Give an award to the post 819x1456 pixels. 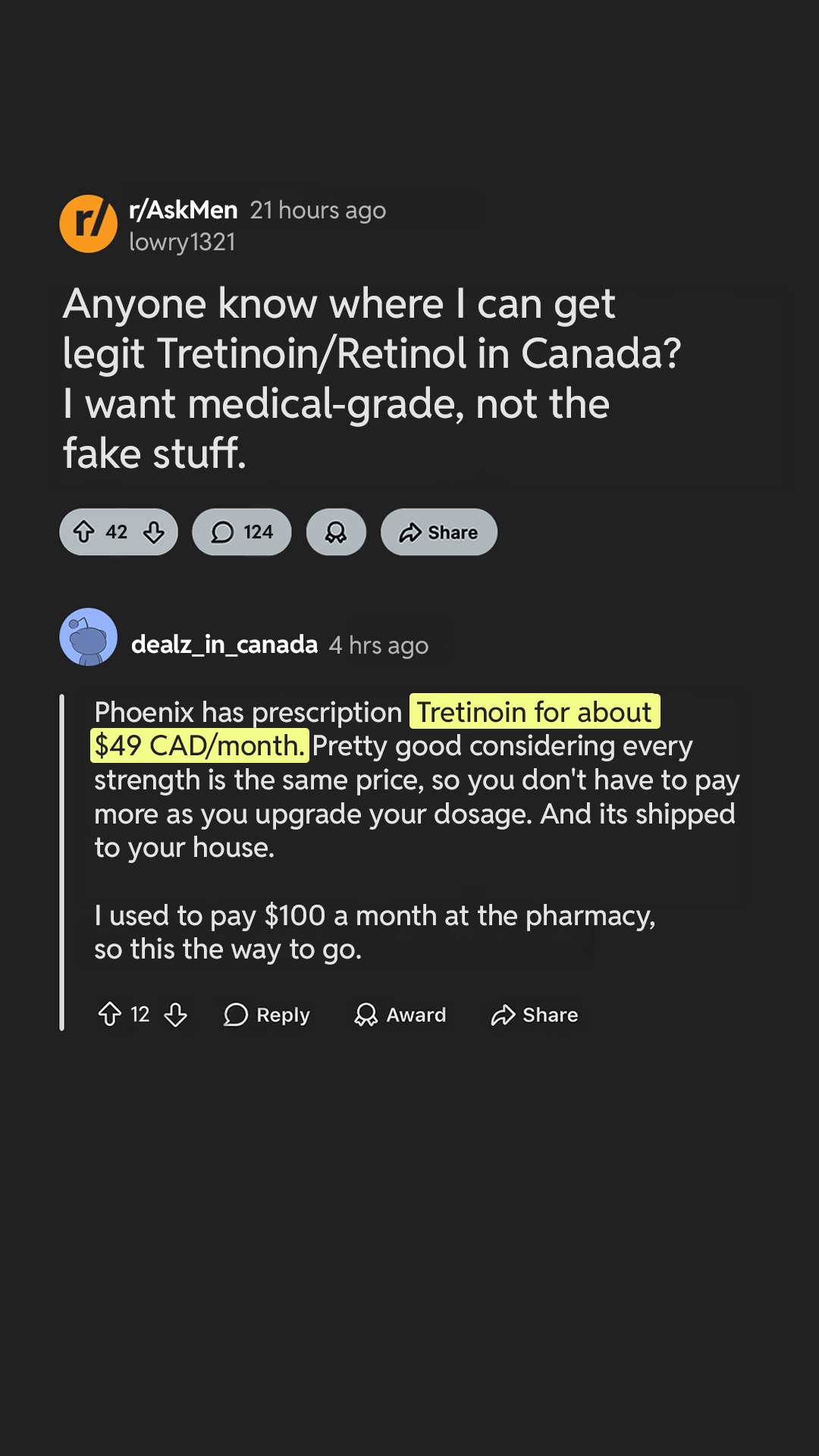[x=336, y=532]
